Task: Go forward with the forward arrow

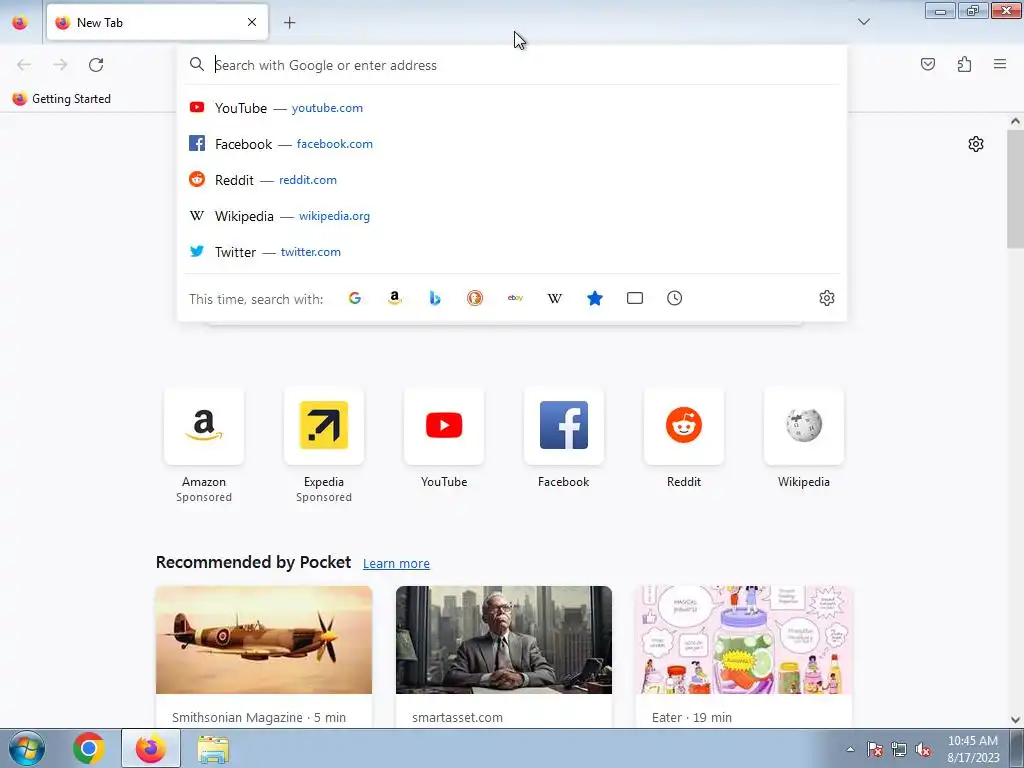Action: pos(60,65)
